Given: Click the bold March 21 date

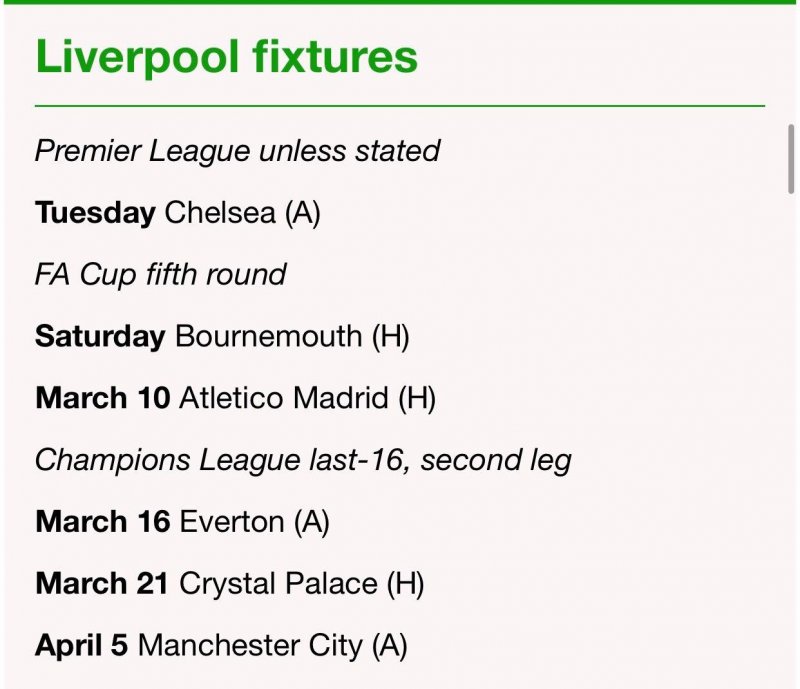Looking at the screenshot, I should pos(102,584).
